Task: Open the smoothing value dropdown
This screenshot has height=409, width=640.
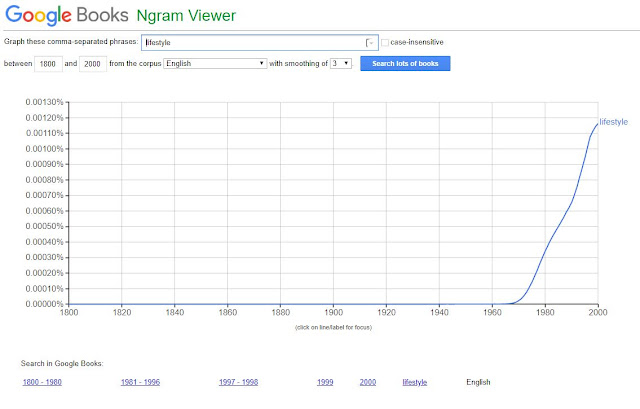Action: (341, 63)
